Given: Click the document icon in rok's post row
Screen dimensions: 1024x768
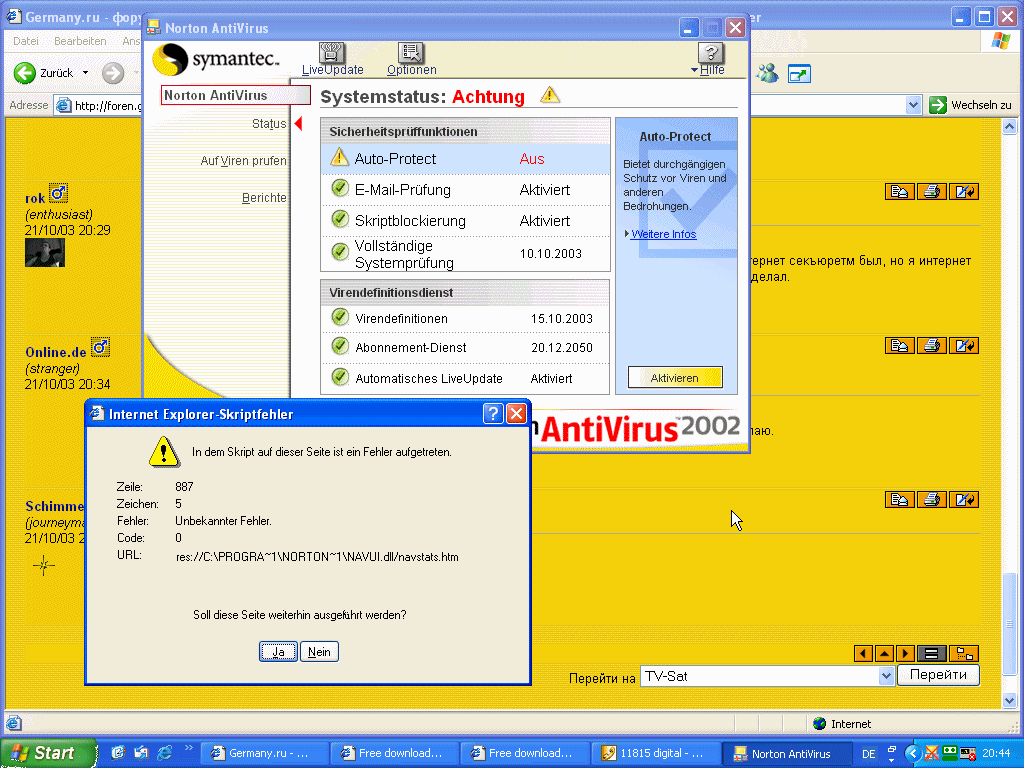Looking at the screenshot, I should [900, 191].
